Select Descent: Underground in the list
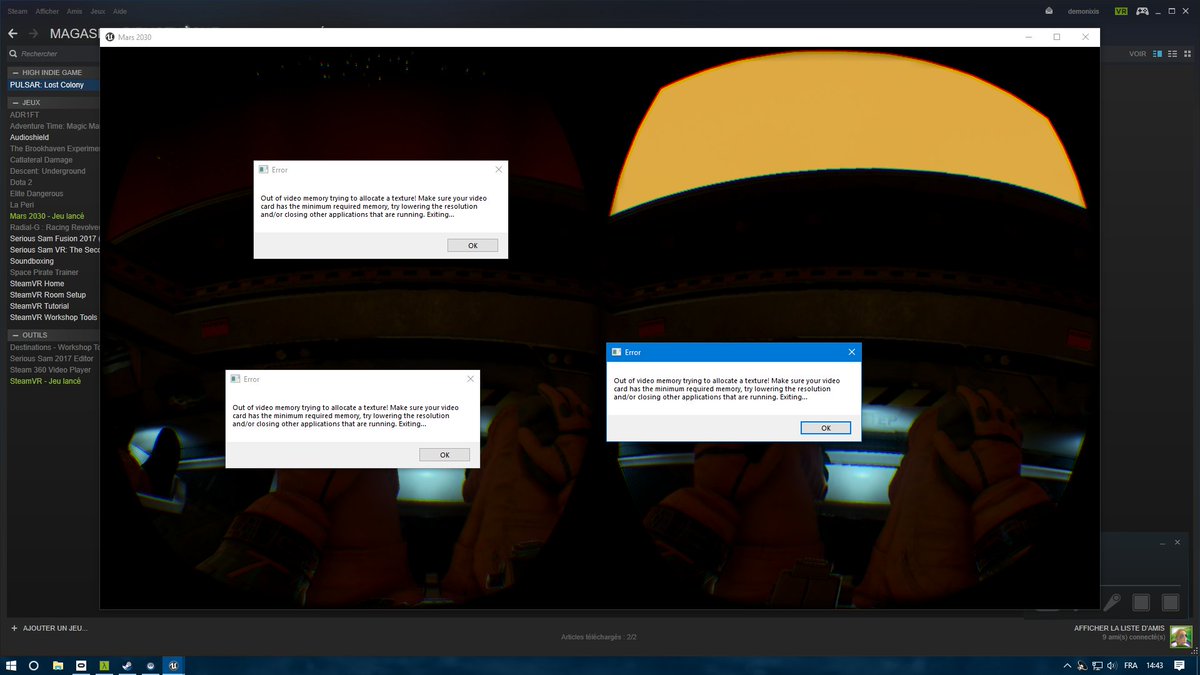This screenshot has width=1200, height=675. tap(48, 171)
